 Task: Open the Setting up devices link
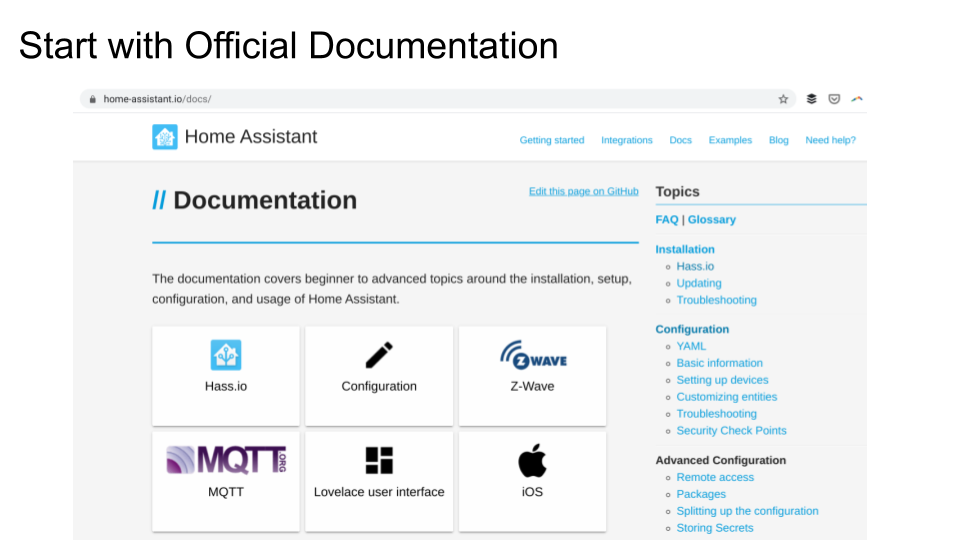722,380
